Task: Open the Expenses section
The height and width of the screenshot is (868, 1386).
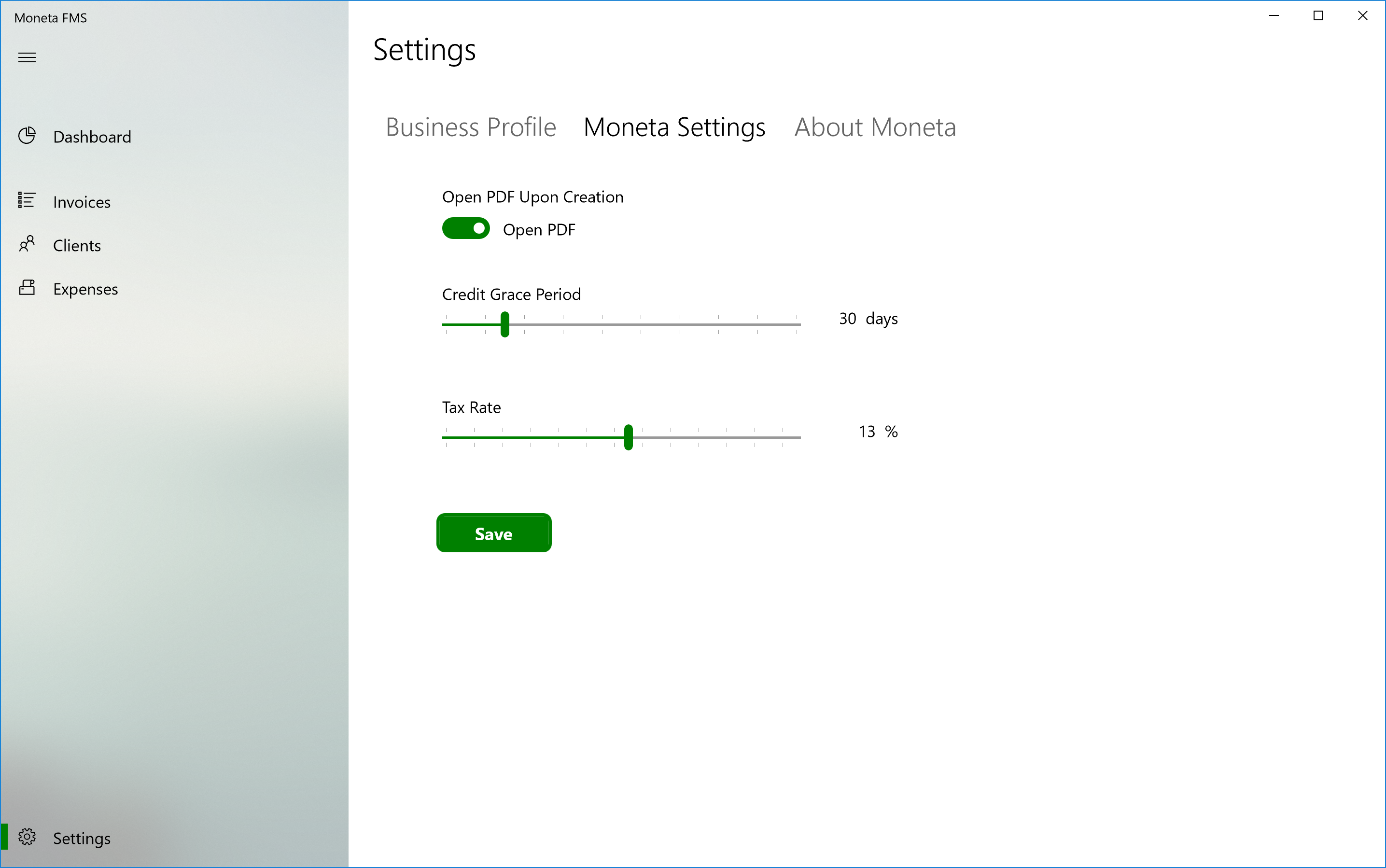Action: pos(85,289)
